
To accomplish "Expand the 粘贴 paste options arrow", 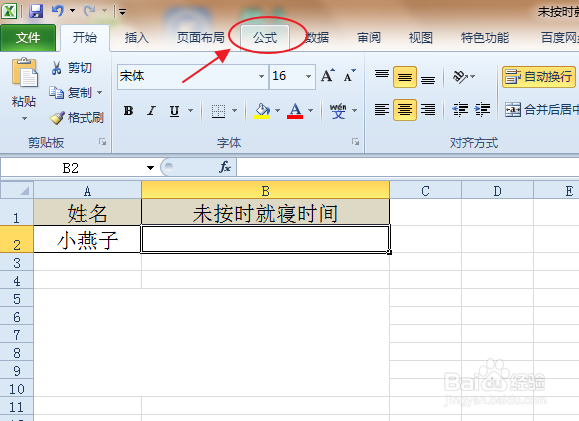I will [x=24, y=119].
